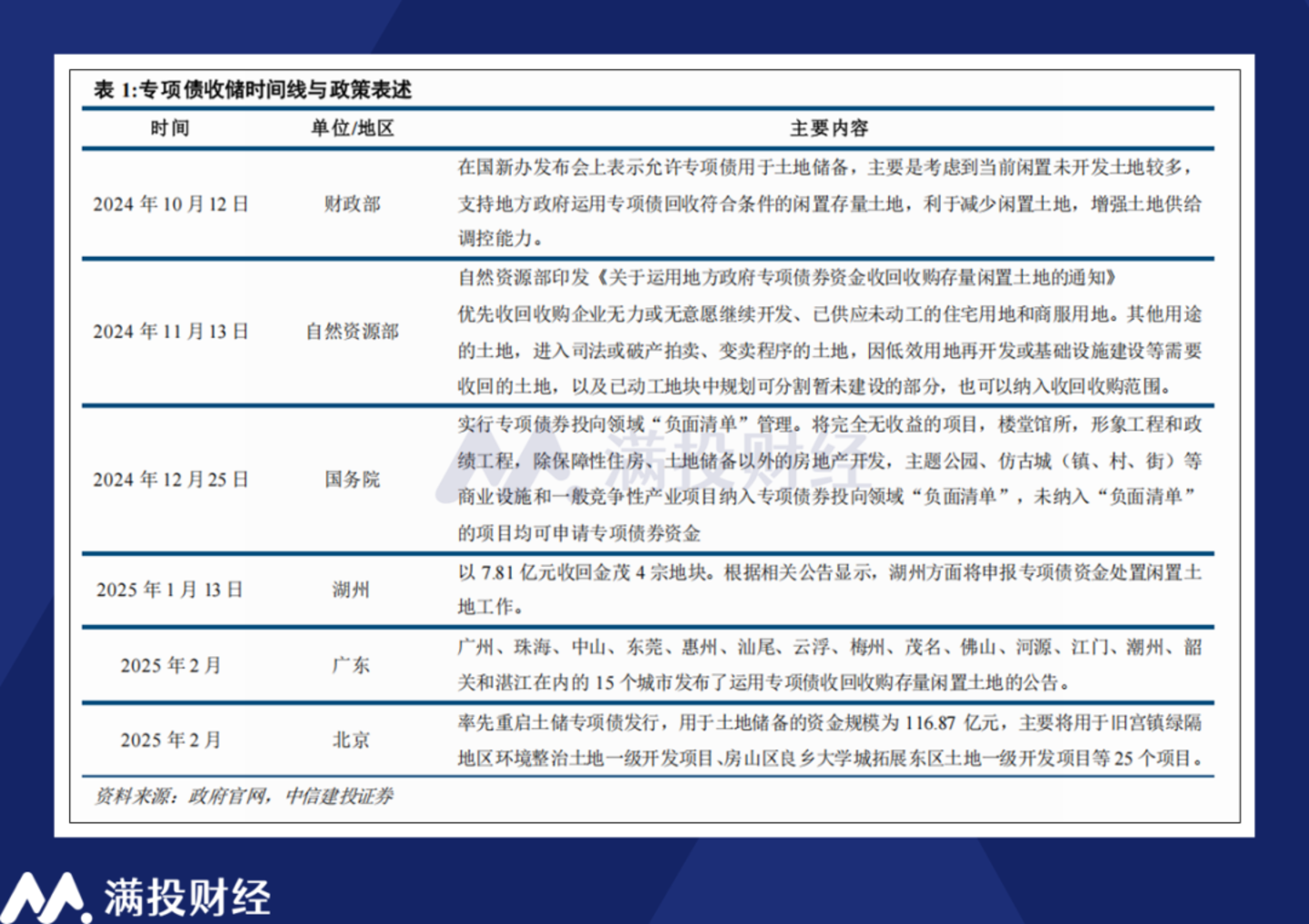Click the 时间 column header
Viewport: 1309px width, 924px height.
(170, 128)
